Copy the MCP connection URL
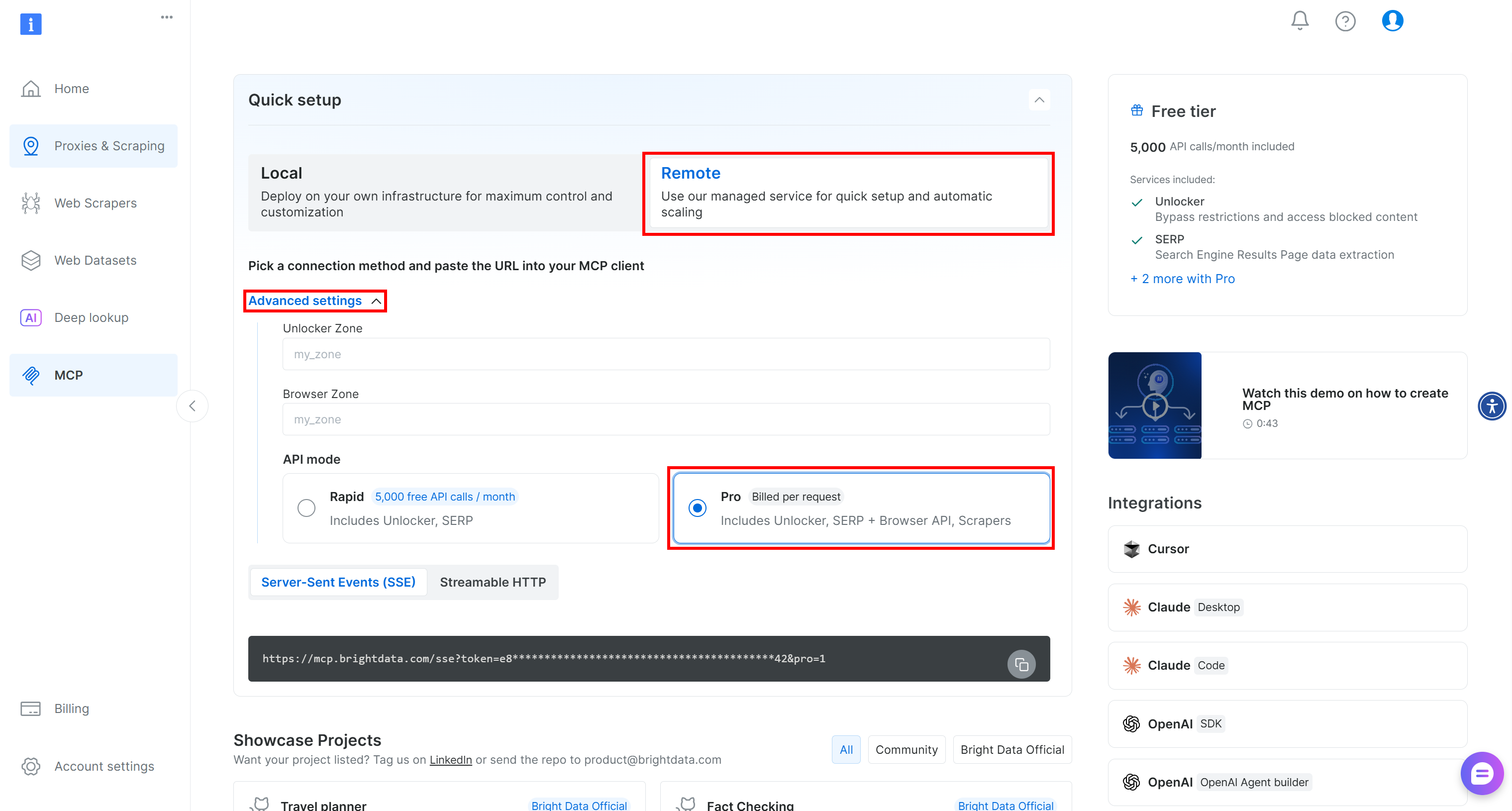 (x=1021, y=664)
